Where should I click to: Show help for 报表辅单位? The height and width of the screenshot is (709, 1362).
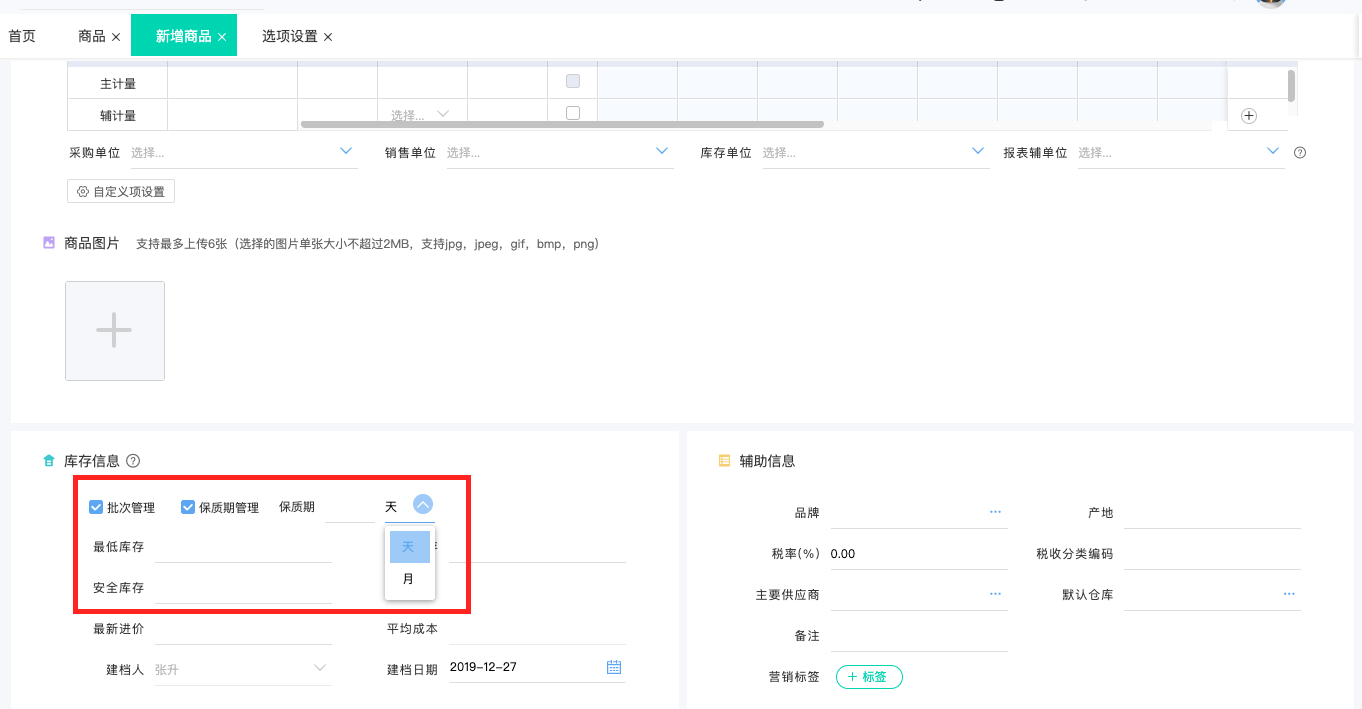click(1300, 153)
